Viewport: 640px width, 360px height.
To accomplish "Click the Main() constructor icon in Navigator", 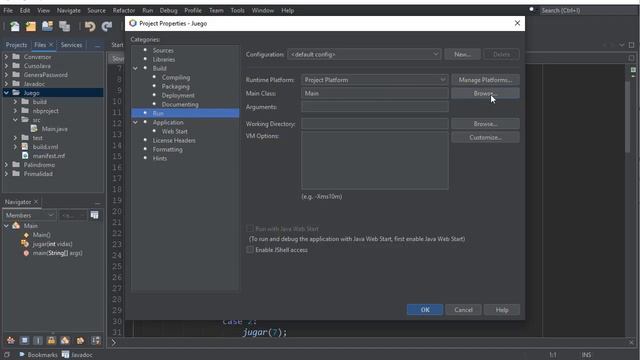I will (x=26, y=235).
